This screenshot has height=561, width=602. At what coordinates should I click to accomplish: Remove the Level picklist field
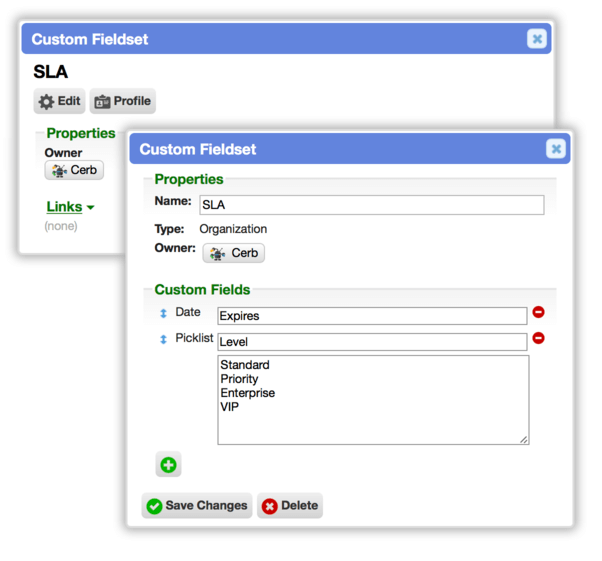(x=538, y=338)
